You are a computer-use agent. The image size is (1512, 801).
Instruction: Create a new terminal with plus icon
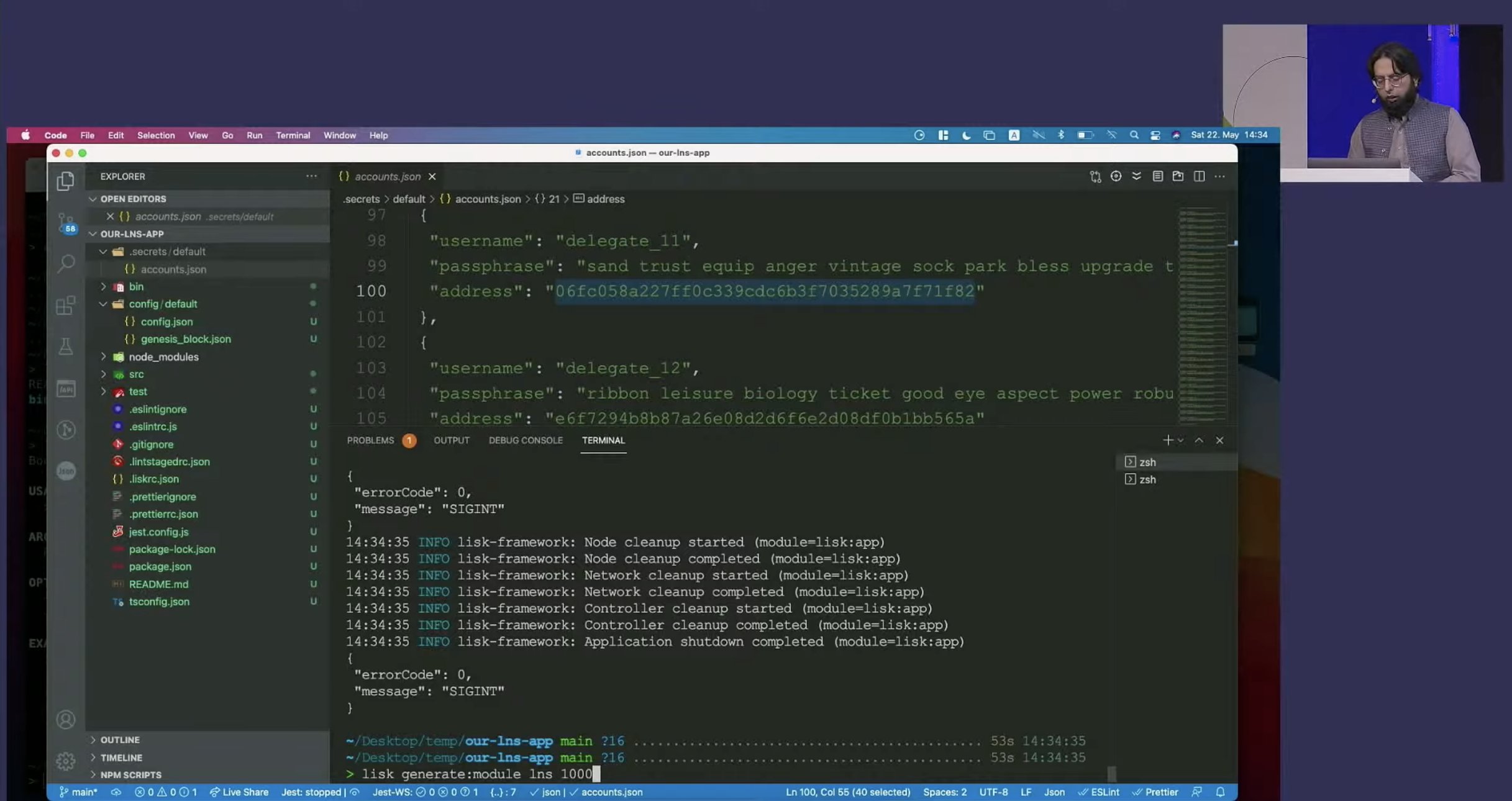[1167, 440]
